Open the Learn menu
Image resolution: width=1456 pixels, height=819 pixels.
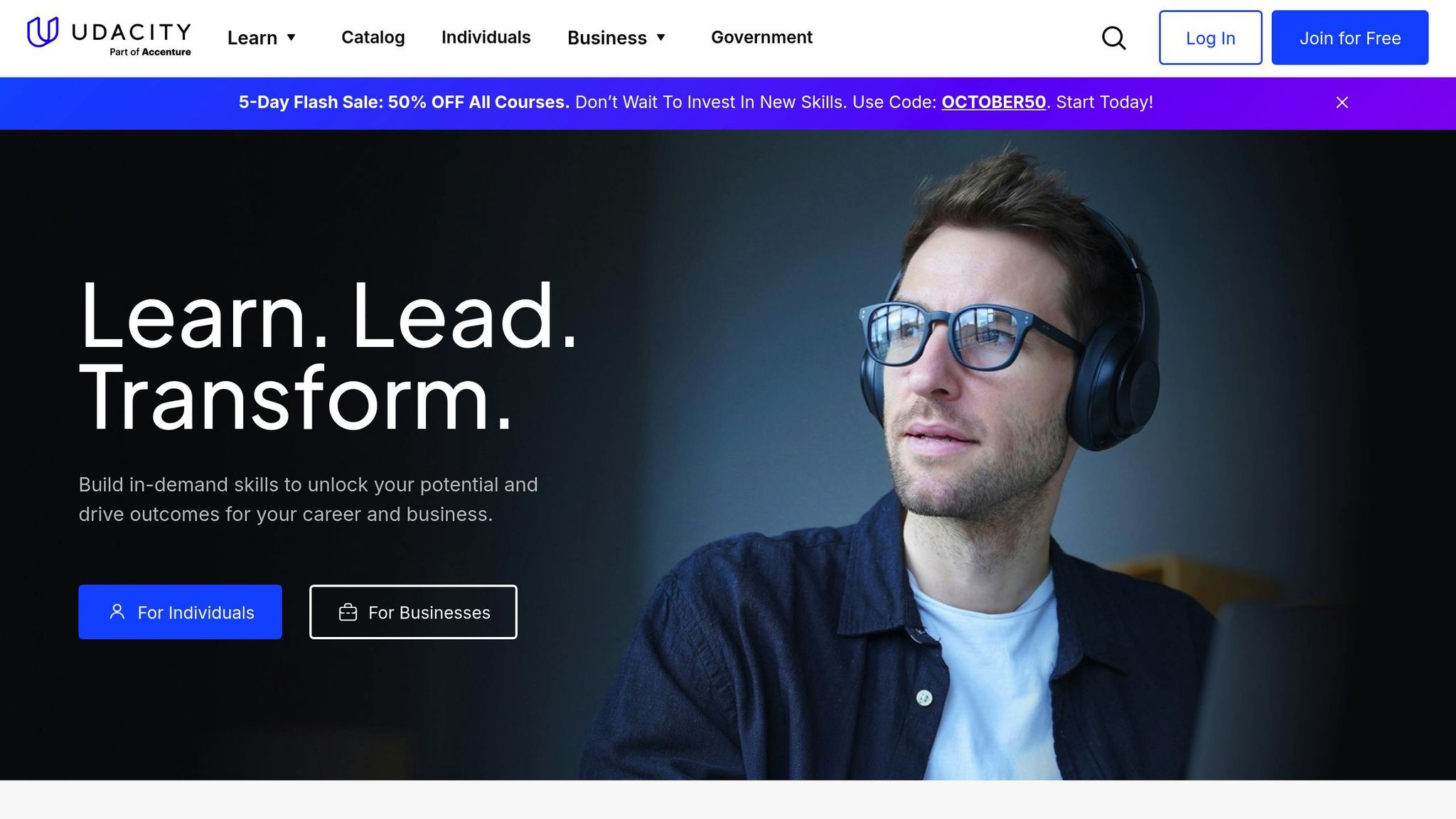pyautogui.click(x=262, y=38)
